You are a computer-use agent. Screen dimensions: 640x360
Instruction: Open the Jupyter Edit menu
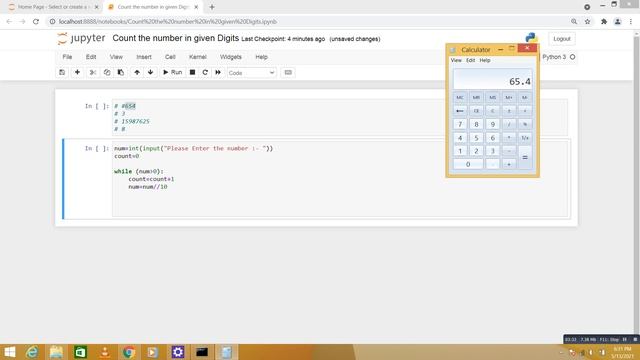[91, 57]
